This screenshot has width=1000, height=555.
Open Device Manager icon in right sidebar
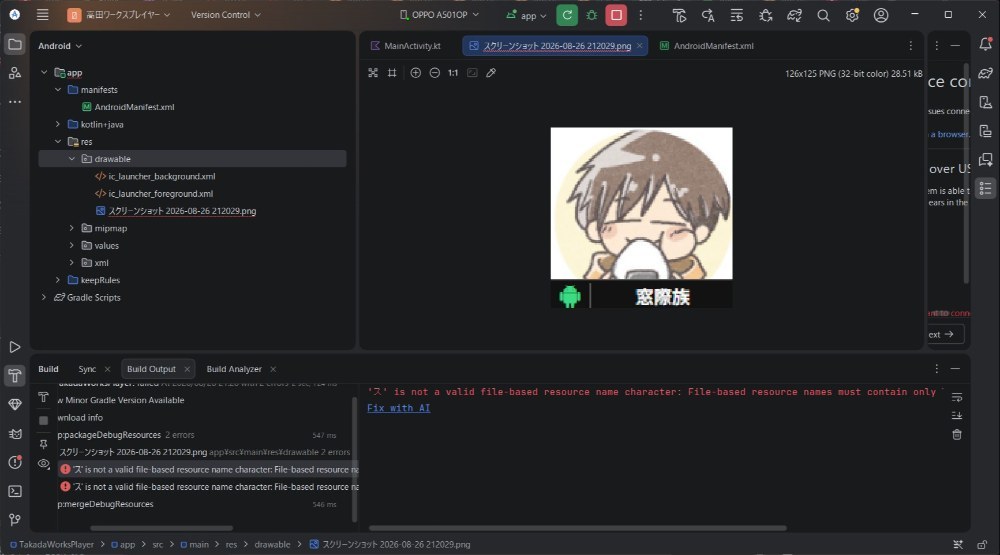pyautogui.click(x=985, y=102)
